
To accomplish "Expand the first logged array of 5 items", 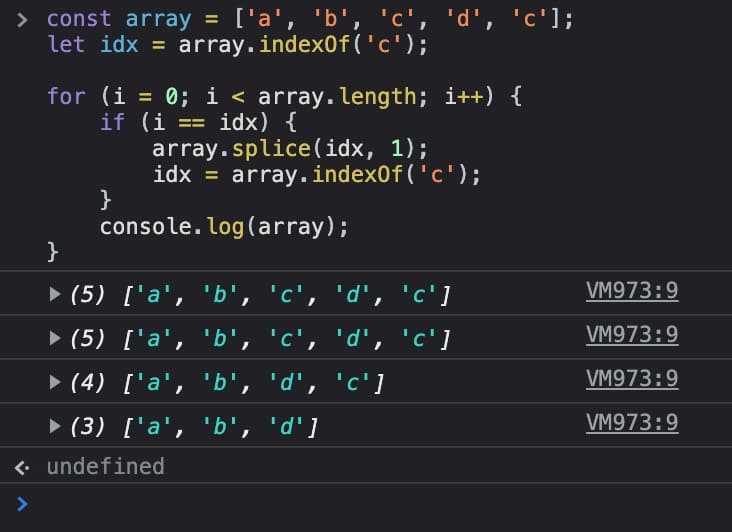I will [55, 294].
